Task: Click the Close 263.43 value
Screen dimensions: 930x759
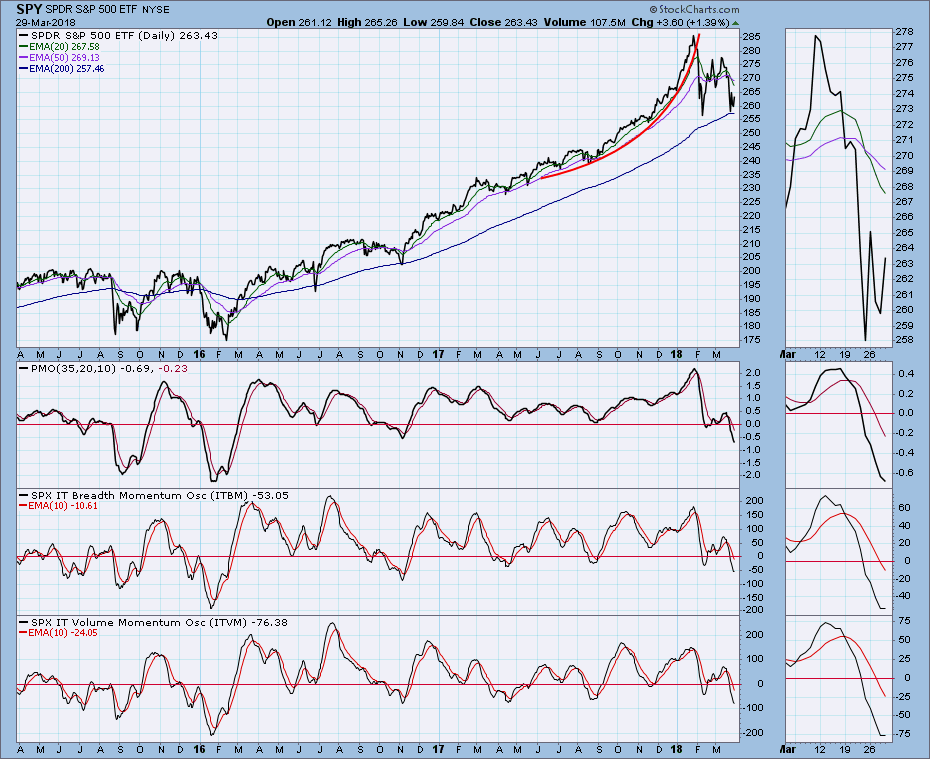Action: pyautogui.click(x=504, y=23)
